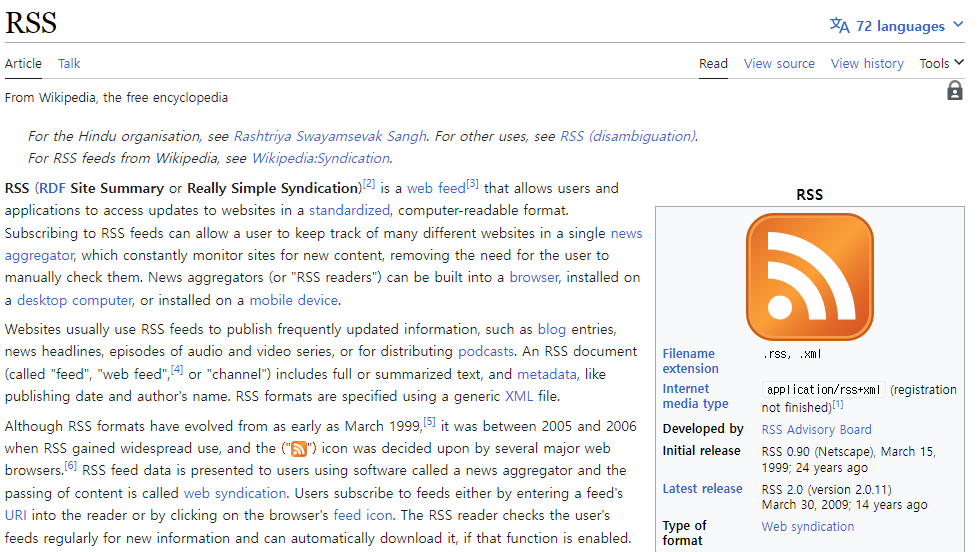Open the RSS Advisory Board link

tap(816, 430)
